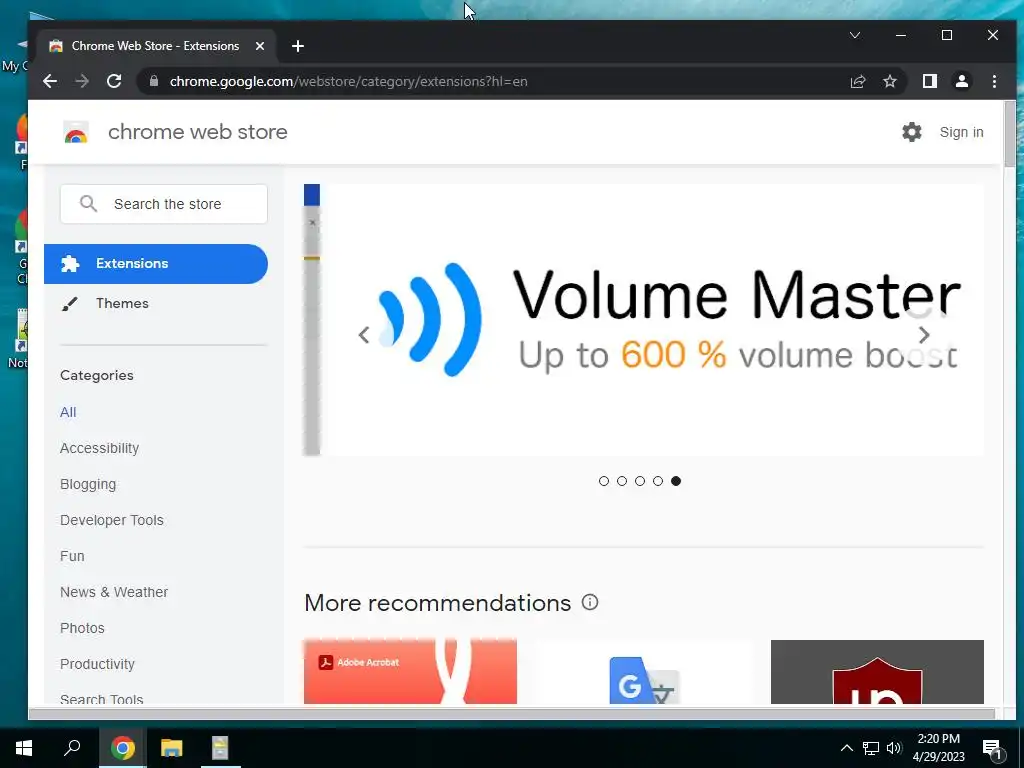
Task: Choose the All category
Action: pos(68,412)
